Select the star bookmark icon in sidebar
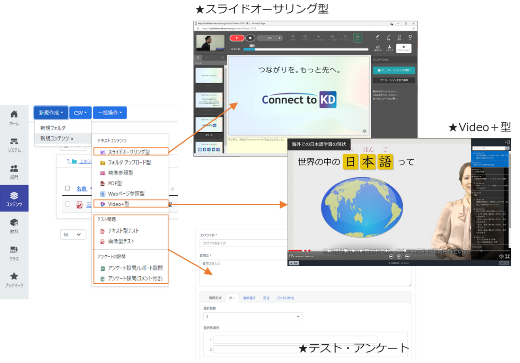 point(14,276)
